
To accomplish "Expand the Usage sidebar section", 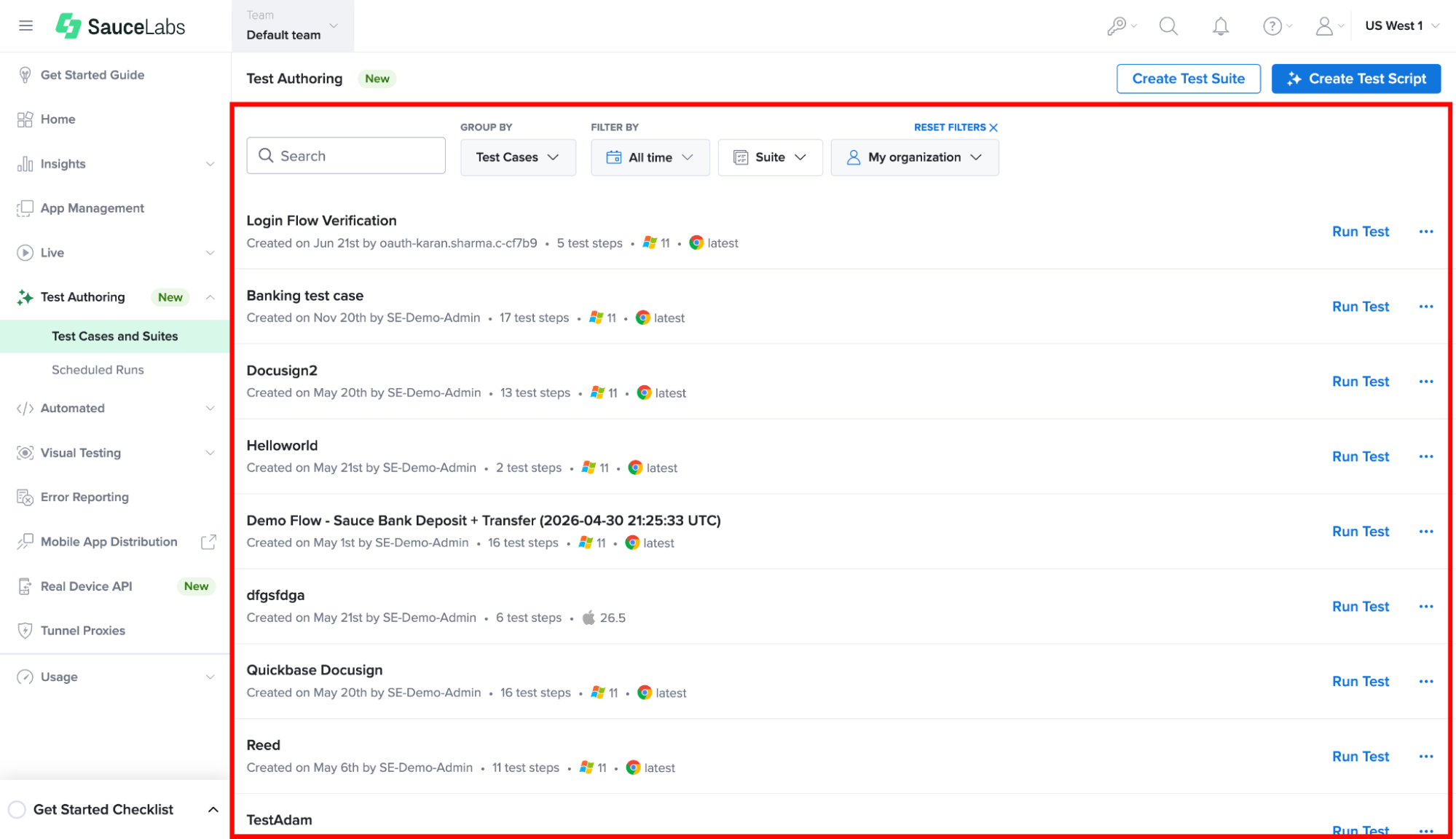I will click(x=210, y=677).
